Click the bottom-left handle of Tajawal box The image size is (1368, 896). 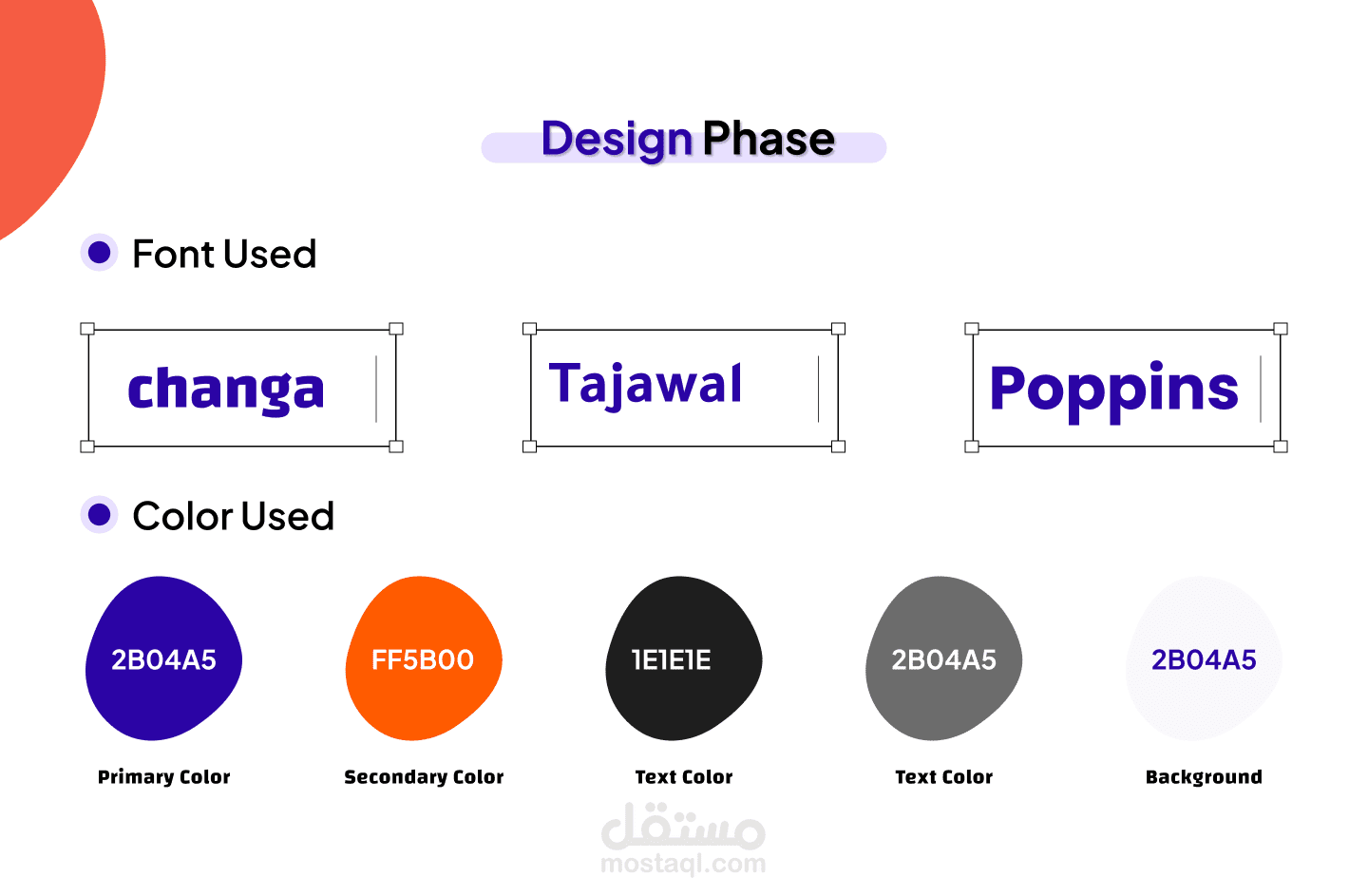[530, 447]
